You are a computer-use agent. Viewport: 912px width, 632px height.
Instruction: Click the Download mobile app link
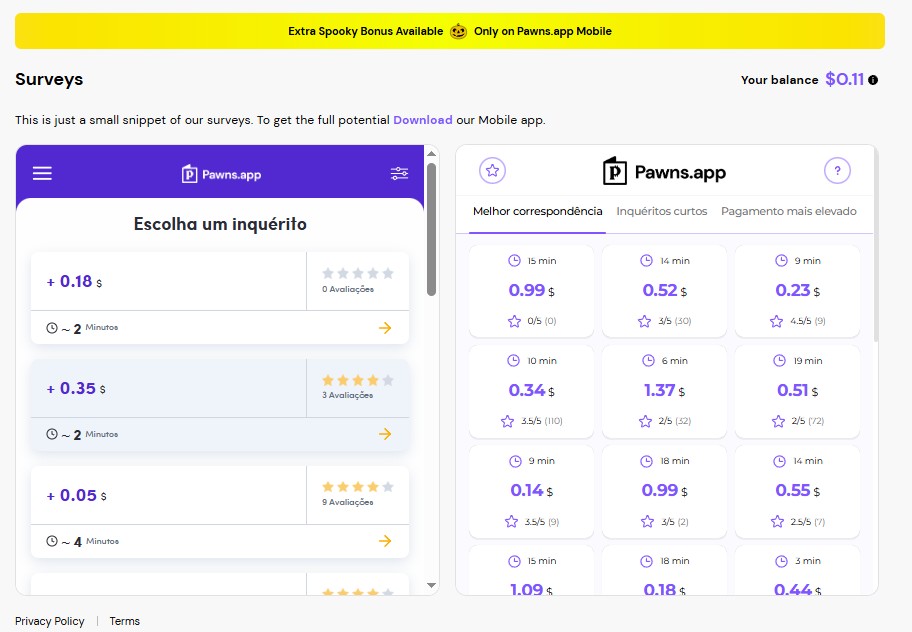click(422, 120)
